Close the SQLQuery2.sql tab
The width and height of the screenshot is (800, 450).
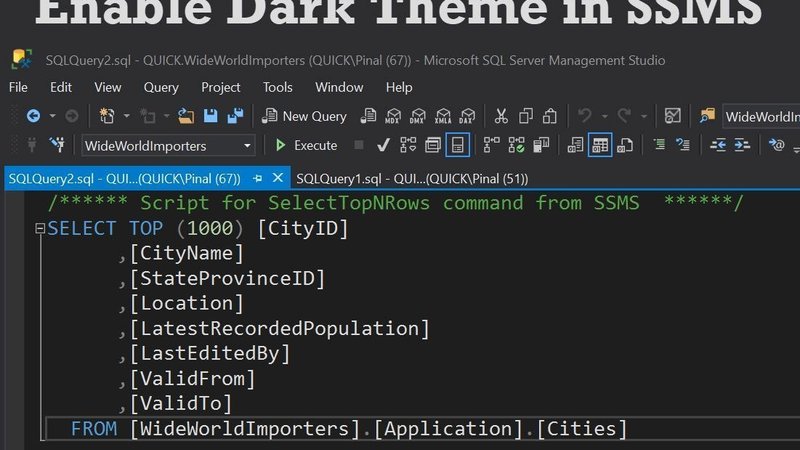pos(277,178)
